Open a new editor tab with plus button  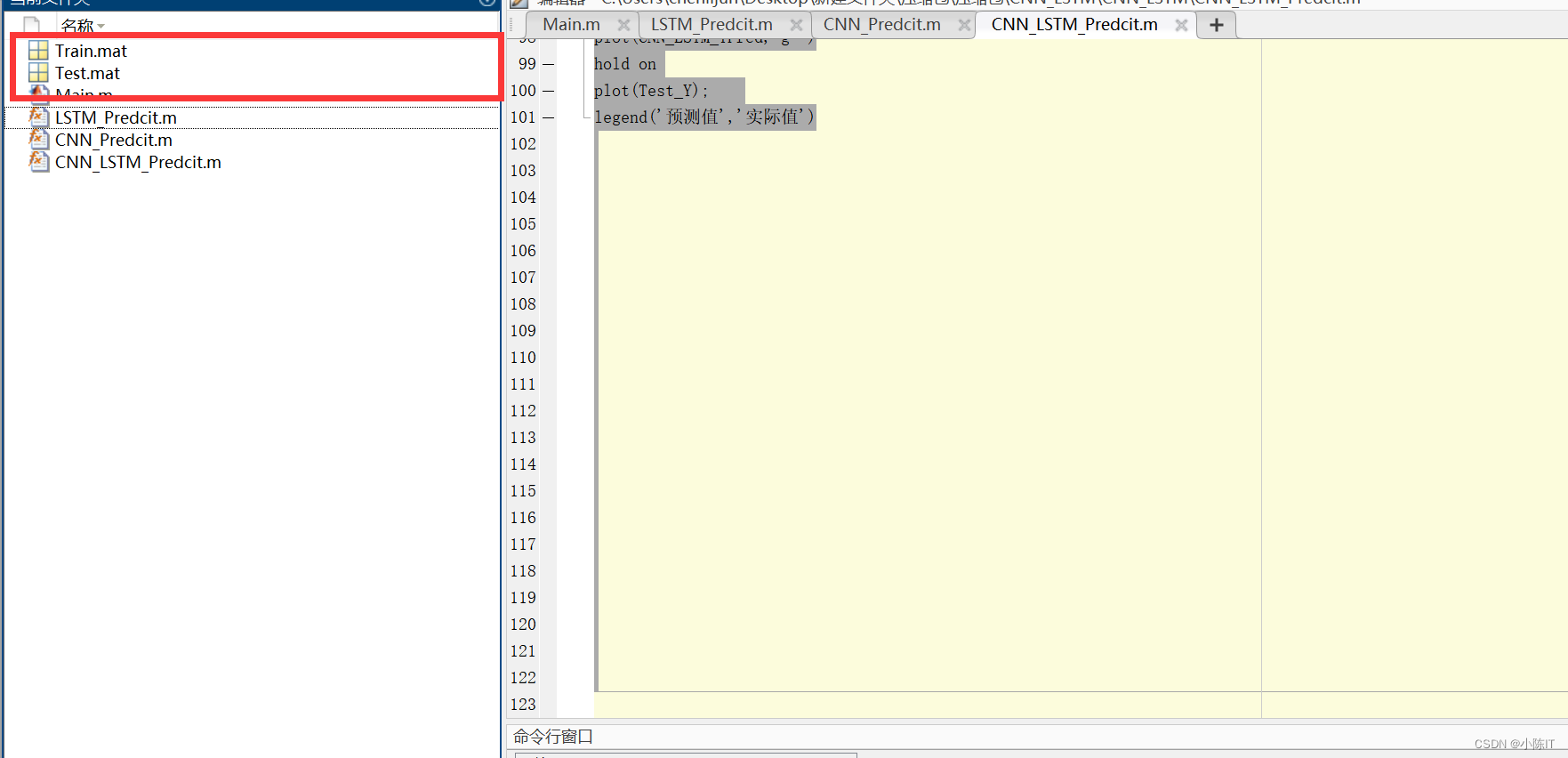[x=1217, y=25]
